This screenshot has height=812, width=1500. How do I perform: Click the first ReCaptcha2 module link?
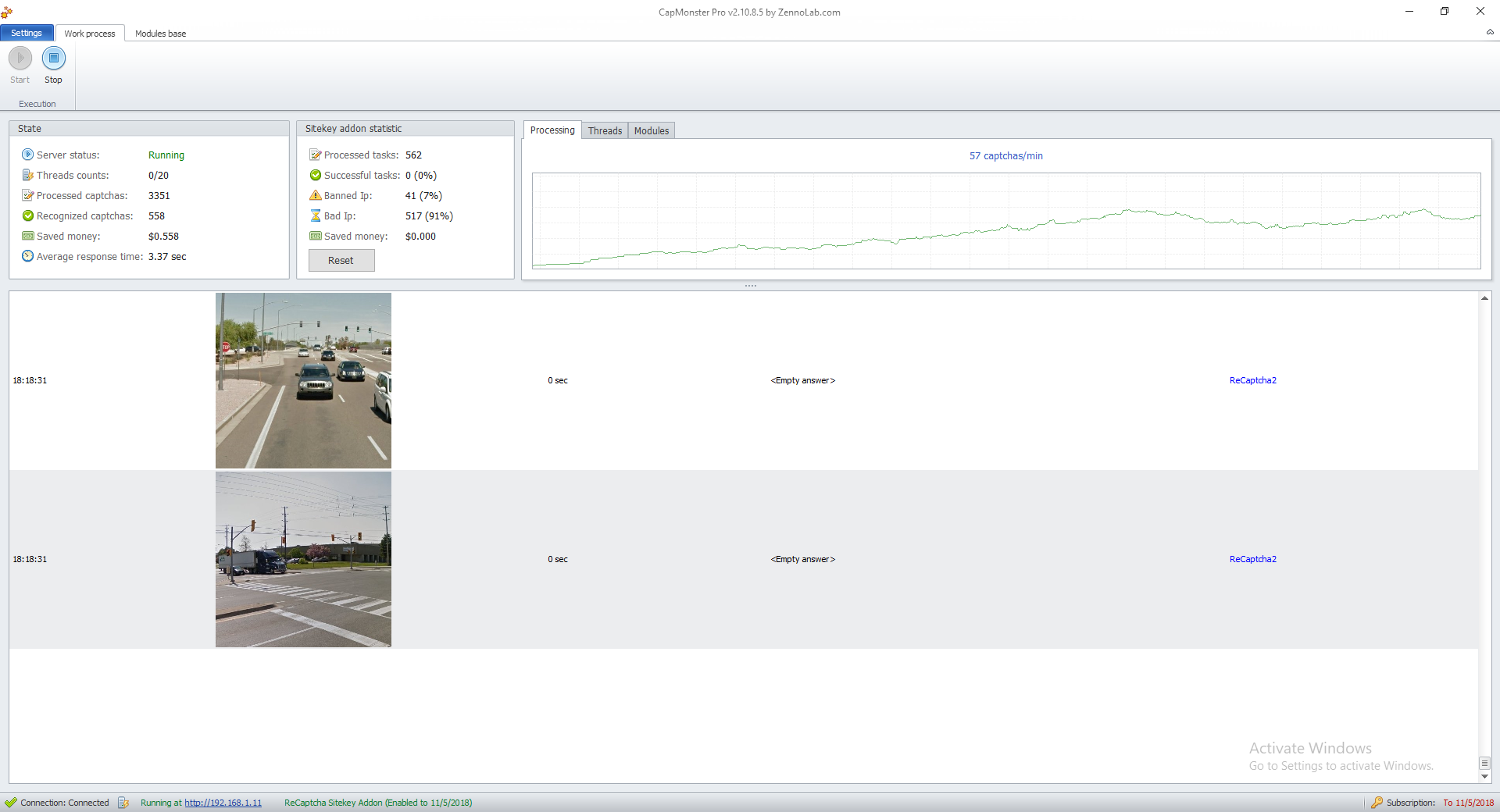1252,380
